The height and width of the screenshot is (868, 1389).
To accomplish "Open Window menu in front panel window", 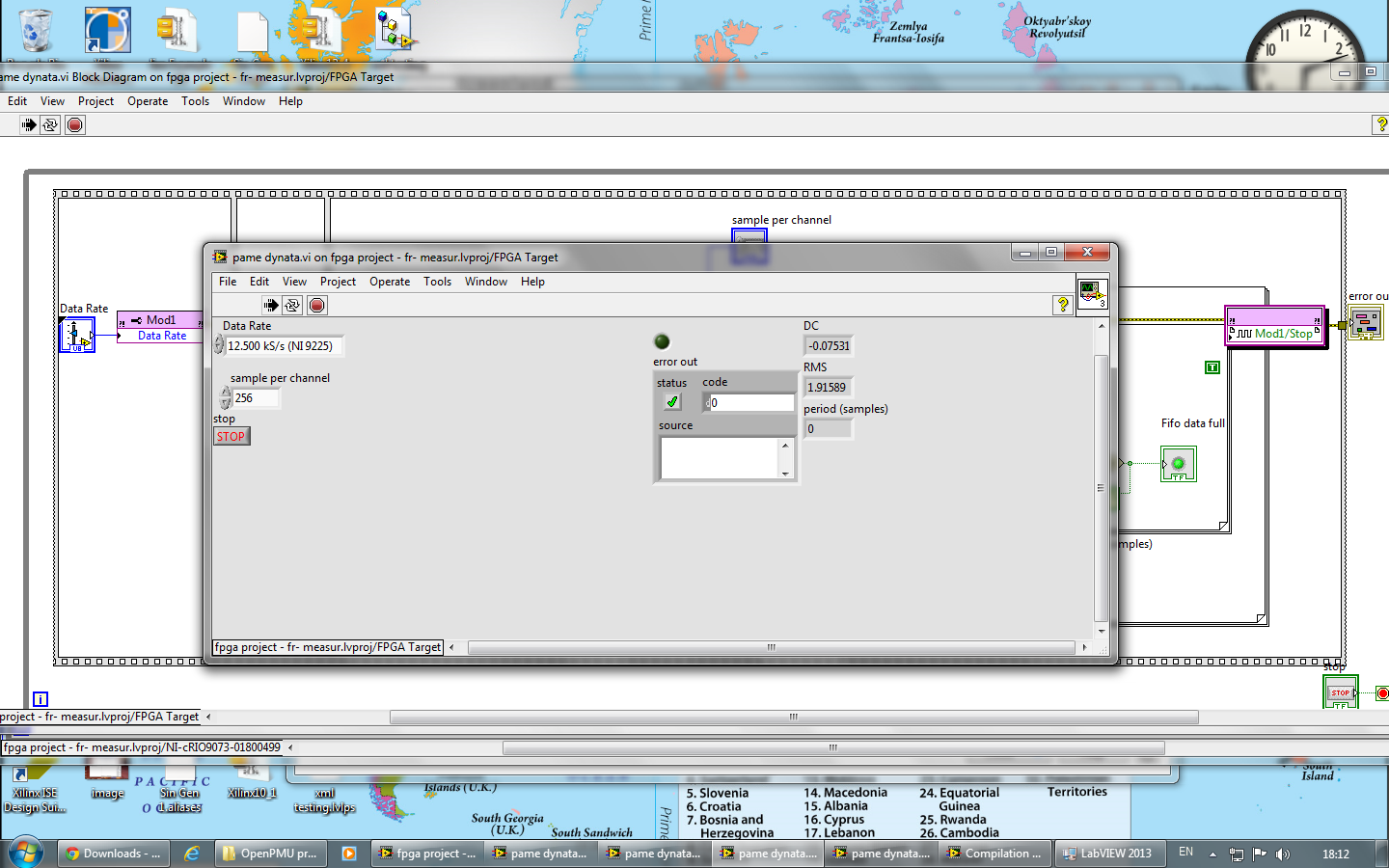I will (x=486, y=282).
